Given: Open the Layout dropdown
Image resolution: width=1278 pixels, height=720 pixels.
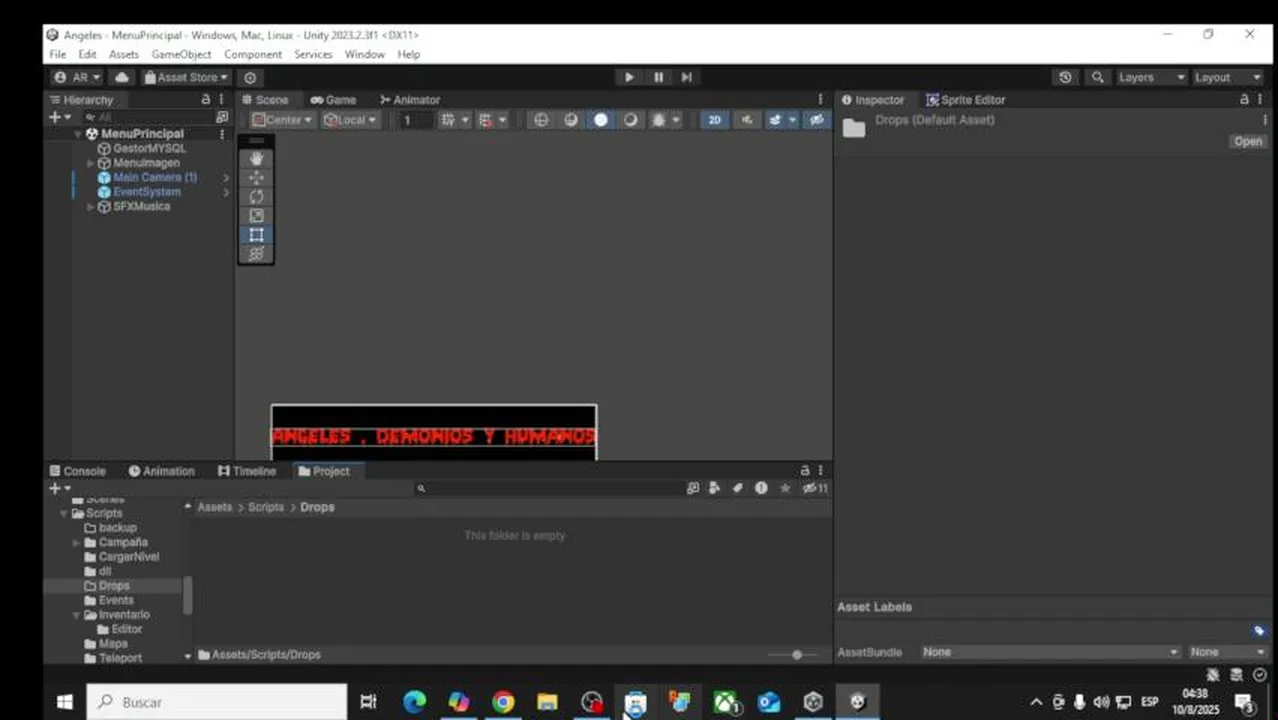Looking at the screenshot, I should tap(1228, 77).
